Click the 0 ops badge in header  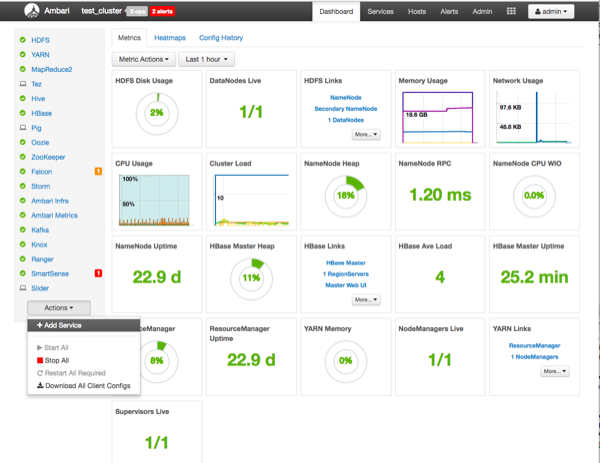tap(136, 12)
